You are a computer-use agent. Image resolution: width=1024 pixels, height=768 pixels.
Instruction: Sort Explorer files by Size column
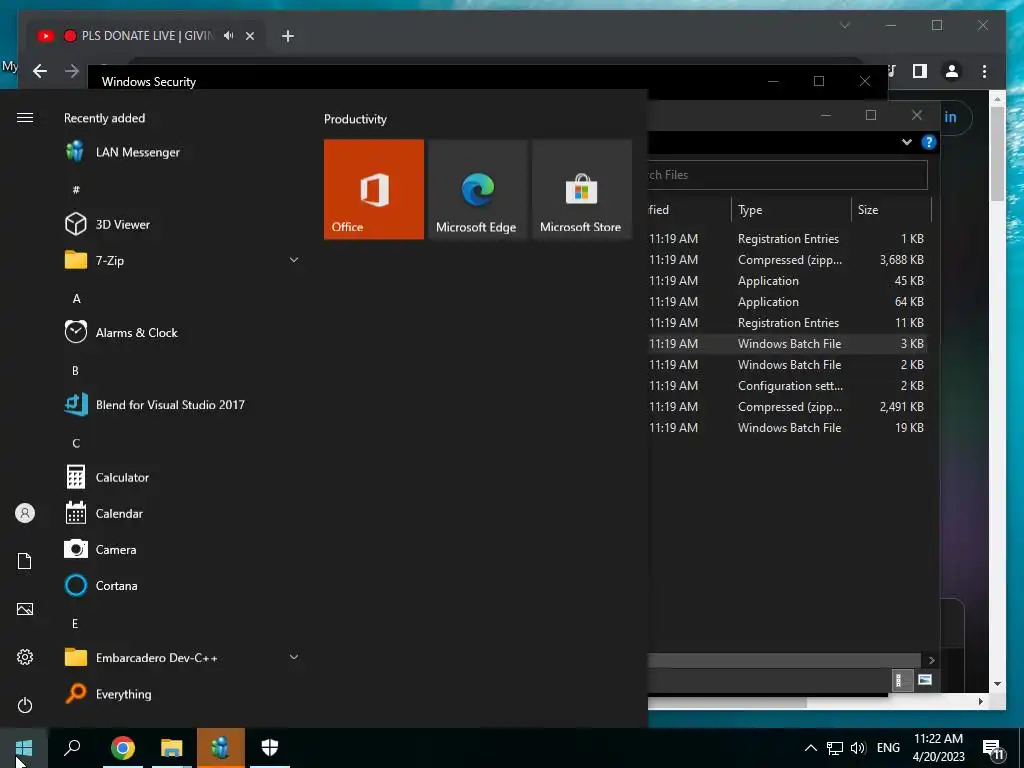(891, 210)
